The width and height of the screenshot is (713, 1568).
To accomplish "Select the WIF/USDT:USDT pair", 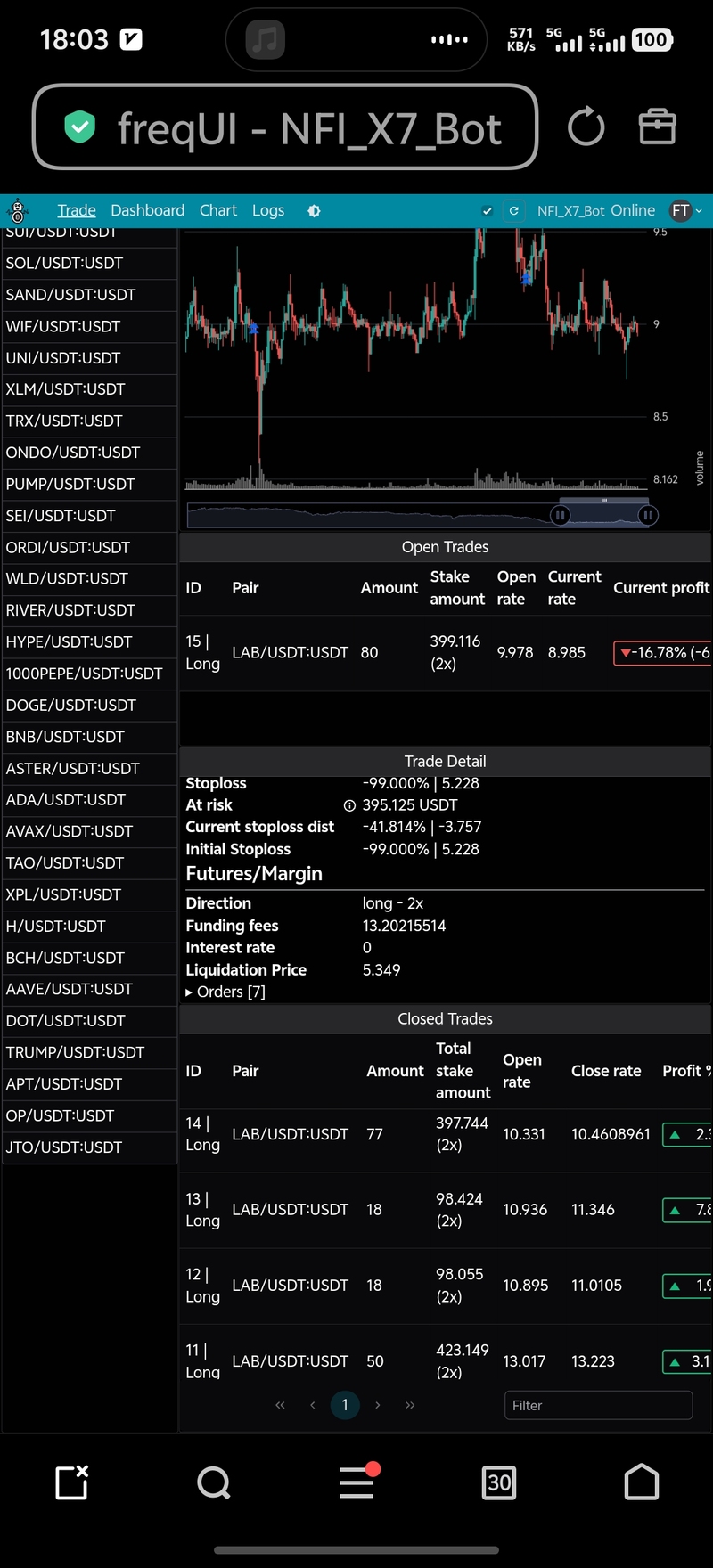I will coord(89,327).
